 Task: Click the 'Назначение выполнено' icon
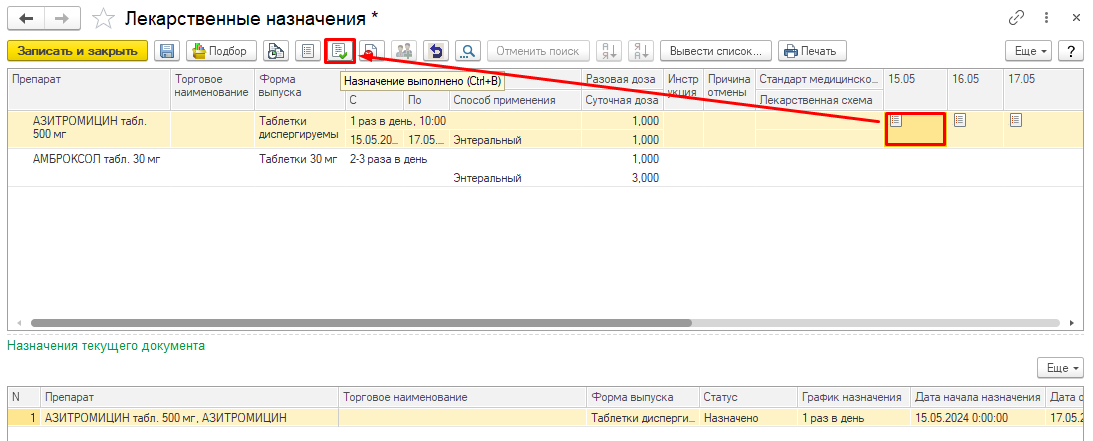[339, 51]
